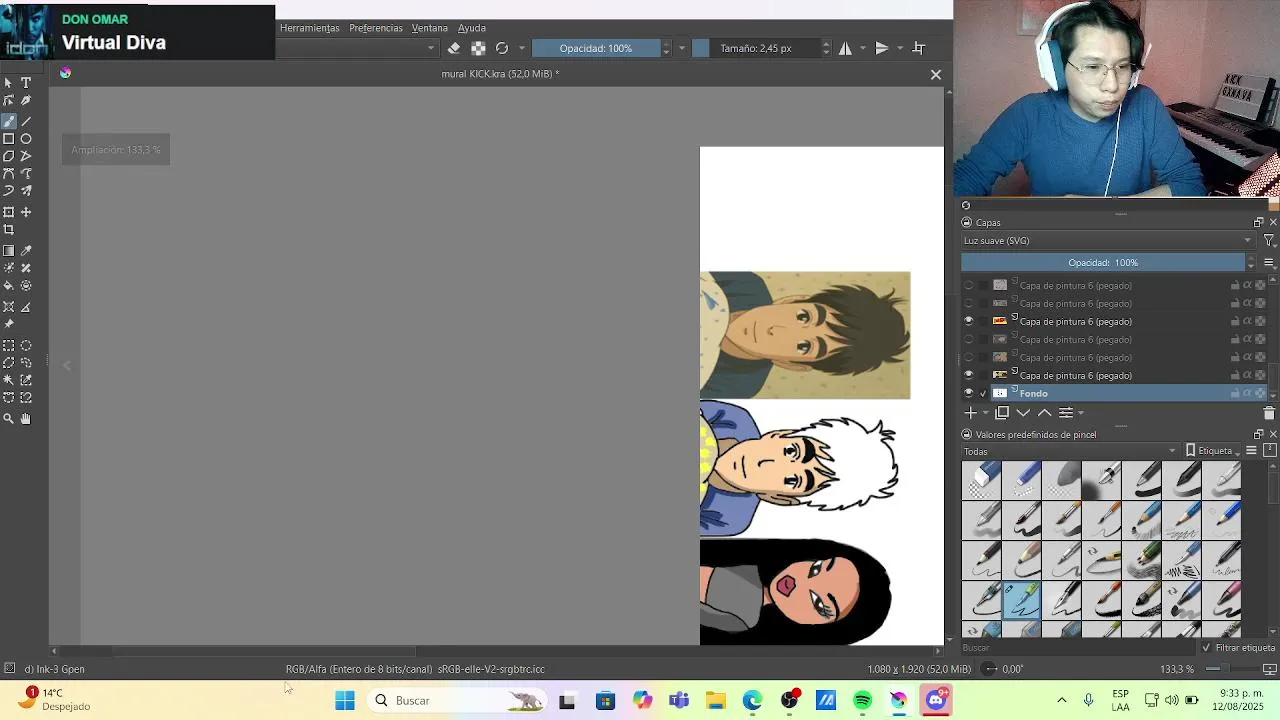Toggle vertical mirror mode

click(x=881, y=48)
